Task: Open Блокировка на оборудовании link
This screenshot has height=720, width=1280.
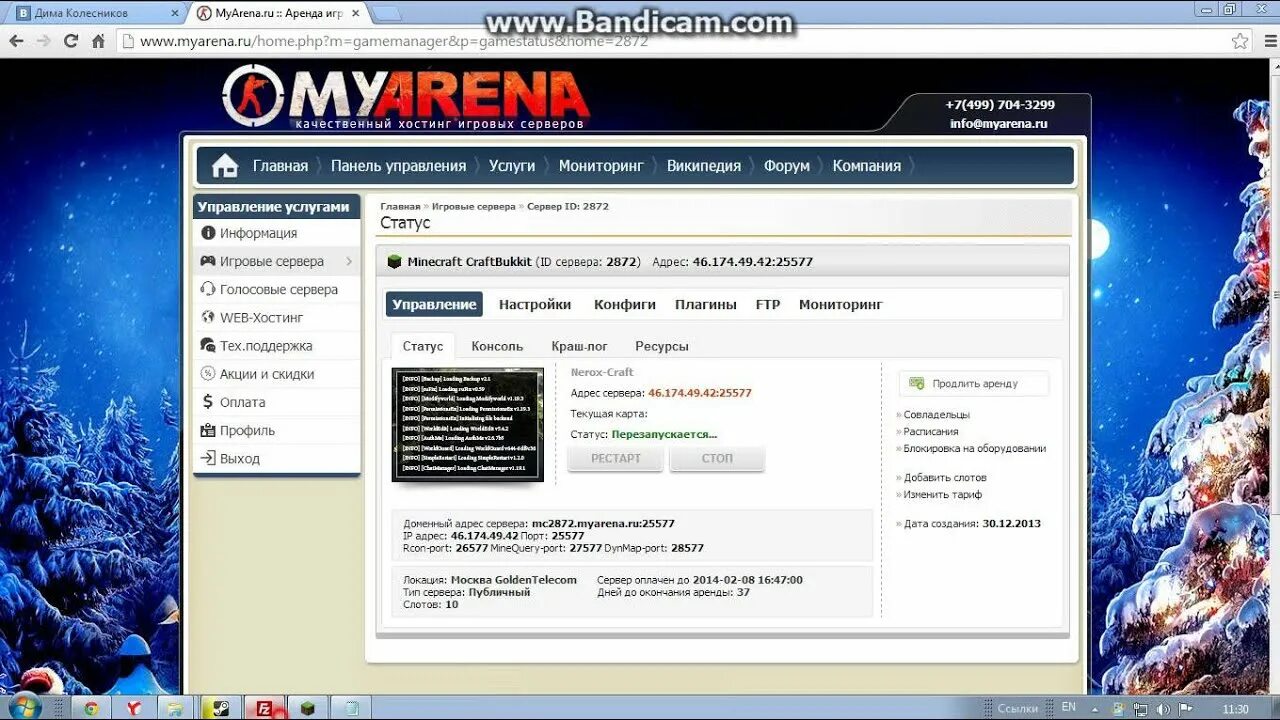Action: 975,448
